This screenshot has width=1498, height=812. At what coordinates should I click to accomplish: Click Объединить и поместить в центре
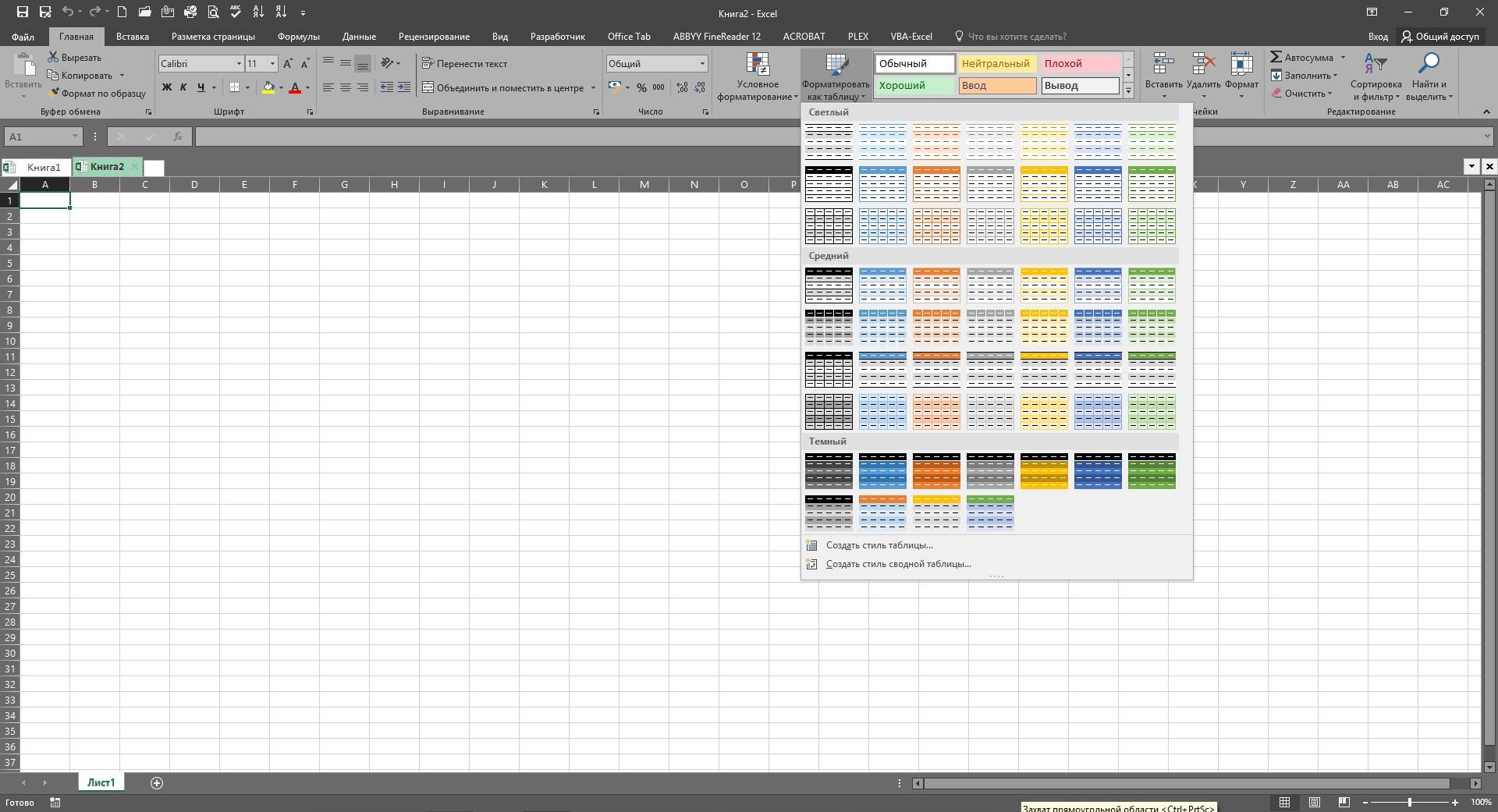click(503, 87)
